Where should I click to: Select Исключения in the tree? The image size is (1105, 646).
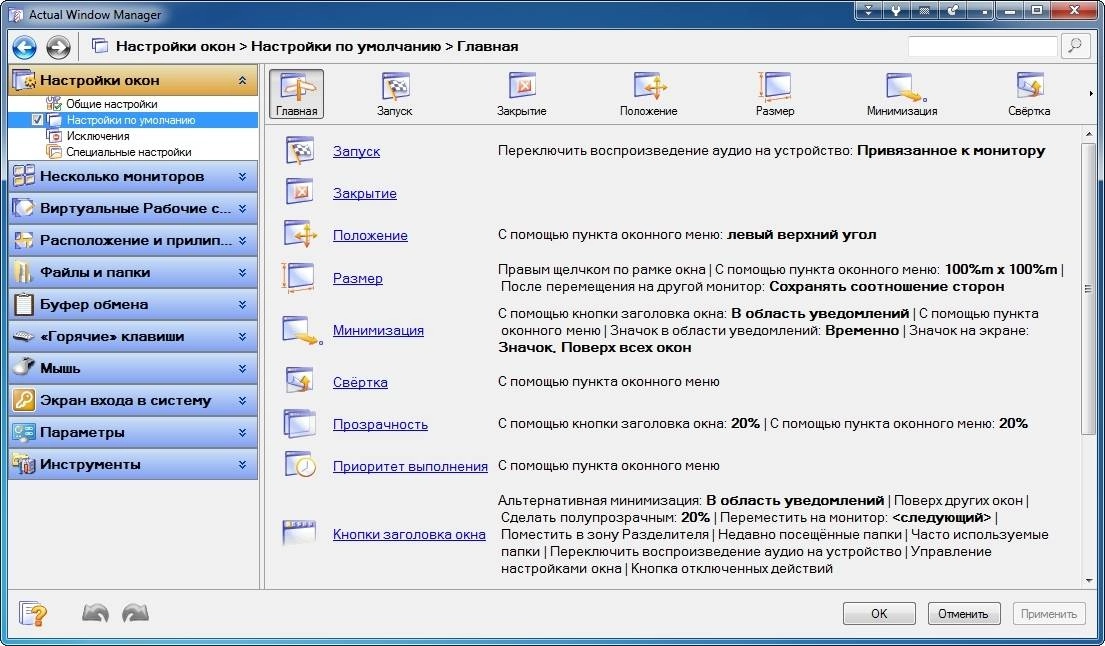point(98,136)
